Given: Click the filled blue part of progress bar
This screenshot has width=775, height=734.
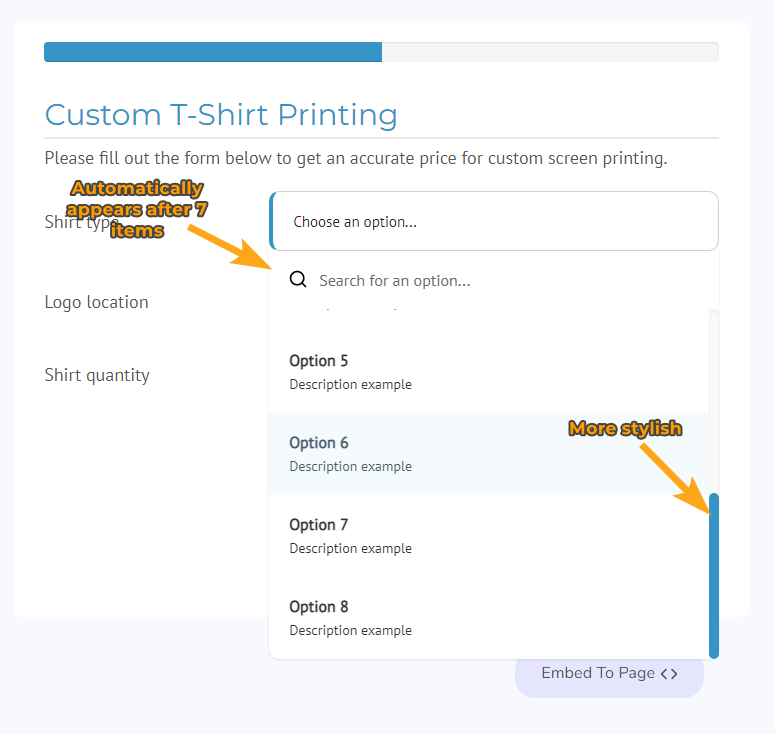Looking at the screenshot, I should click(213, 52).
